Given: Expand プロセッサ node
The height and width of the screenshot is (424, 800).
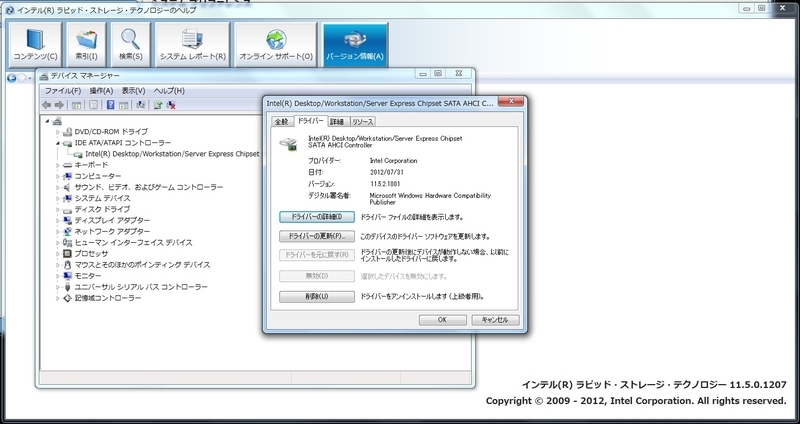Looking at the screenshot, I should click(x=58, y=254).
